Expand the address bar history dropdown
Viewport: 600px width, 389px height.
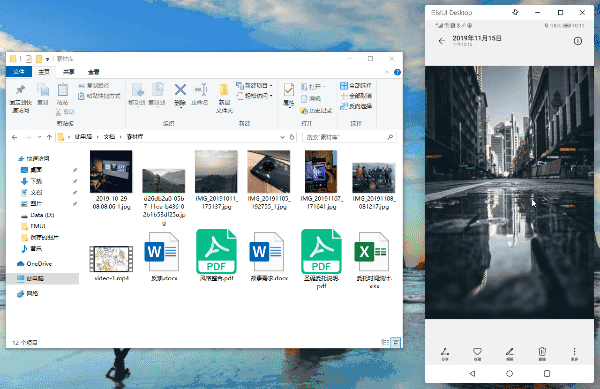tap(282, 137)
